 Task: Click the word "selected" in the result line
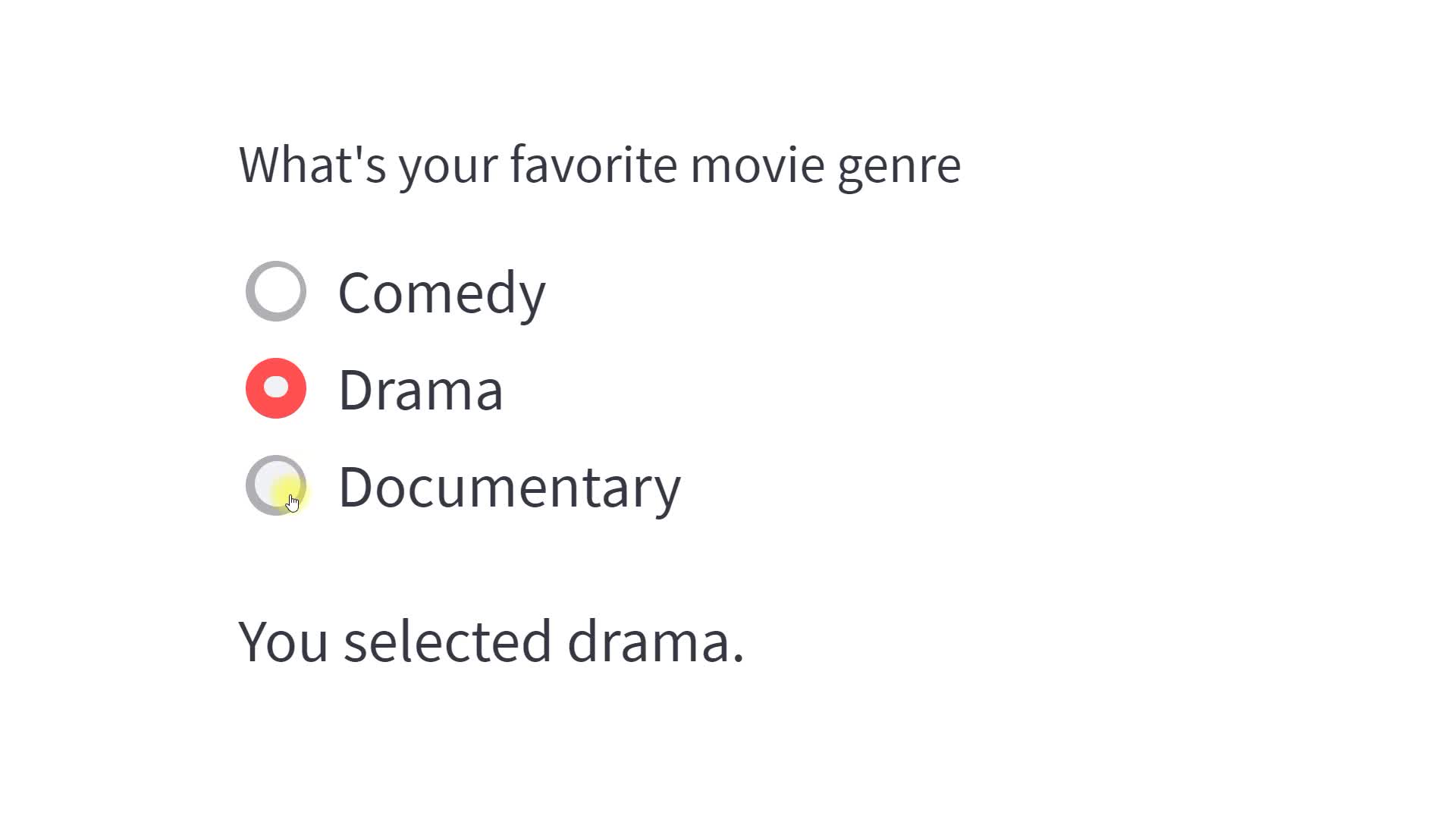click(447, 642)
